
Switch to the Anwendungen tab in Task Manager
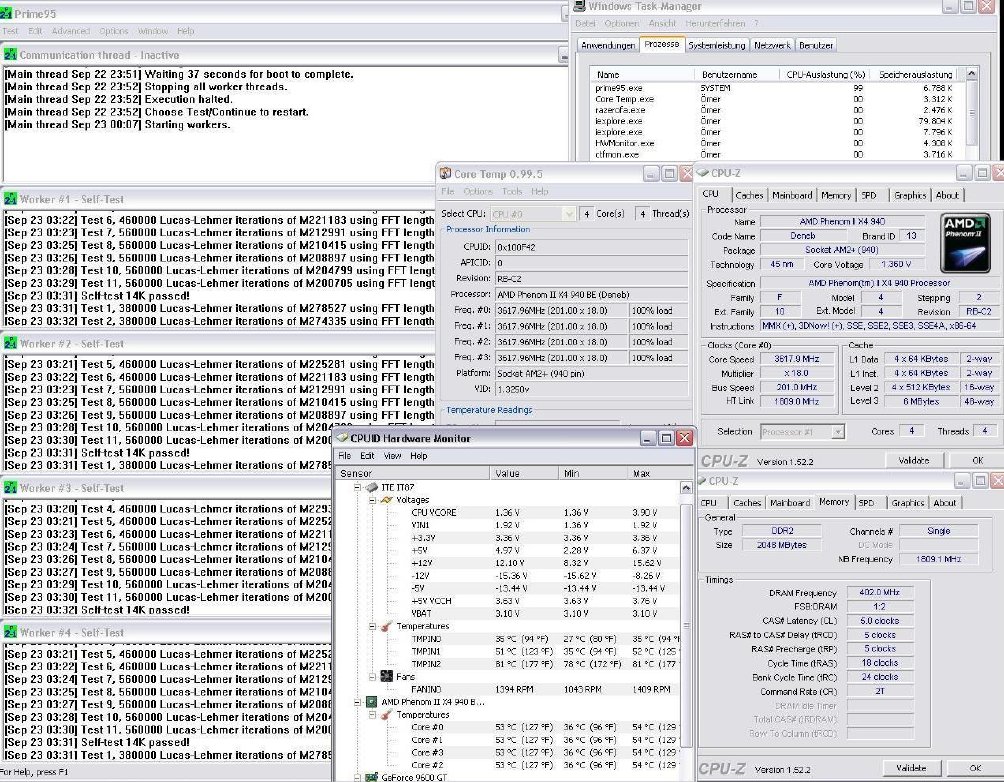608,45
